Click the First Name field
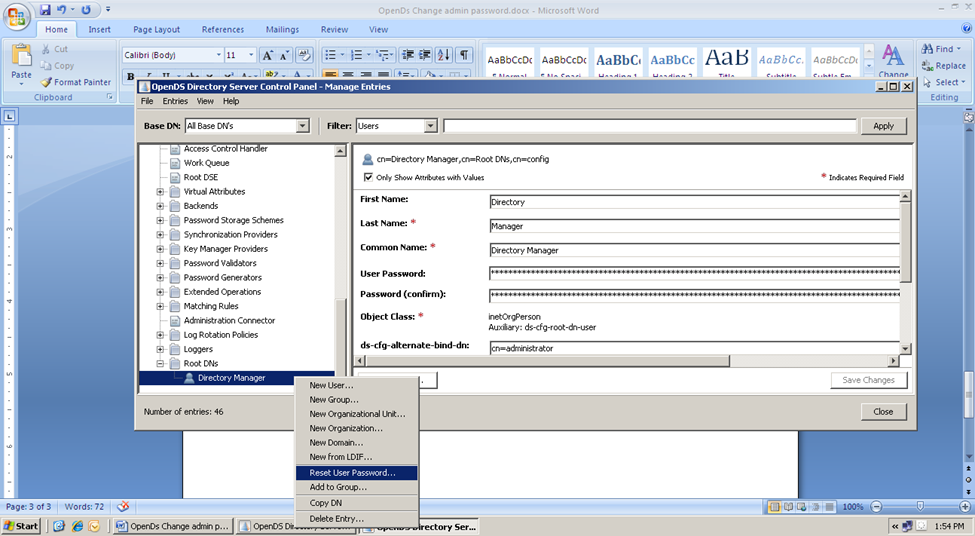 pos(694,201)
